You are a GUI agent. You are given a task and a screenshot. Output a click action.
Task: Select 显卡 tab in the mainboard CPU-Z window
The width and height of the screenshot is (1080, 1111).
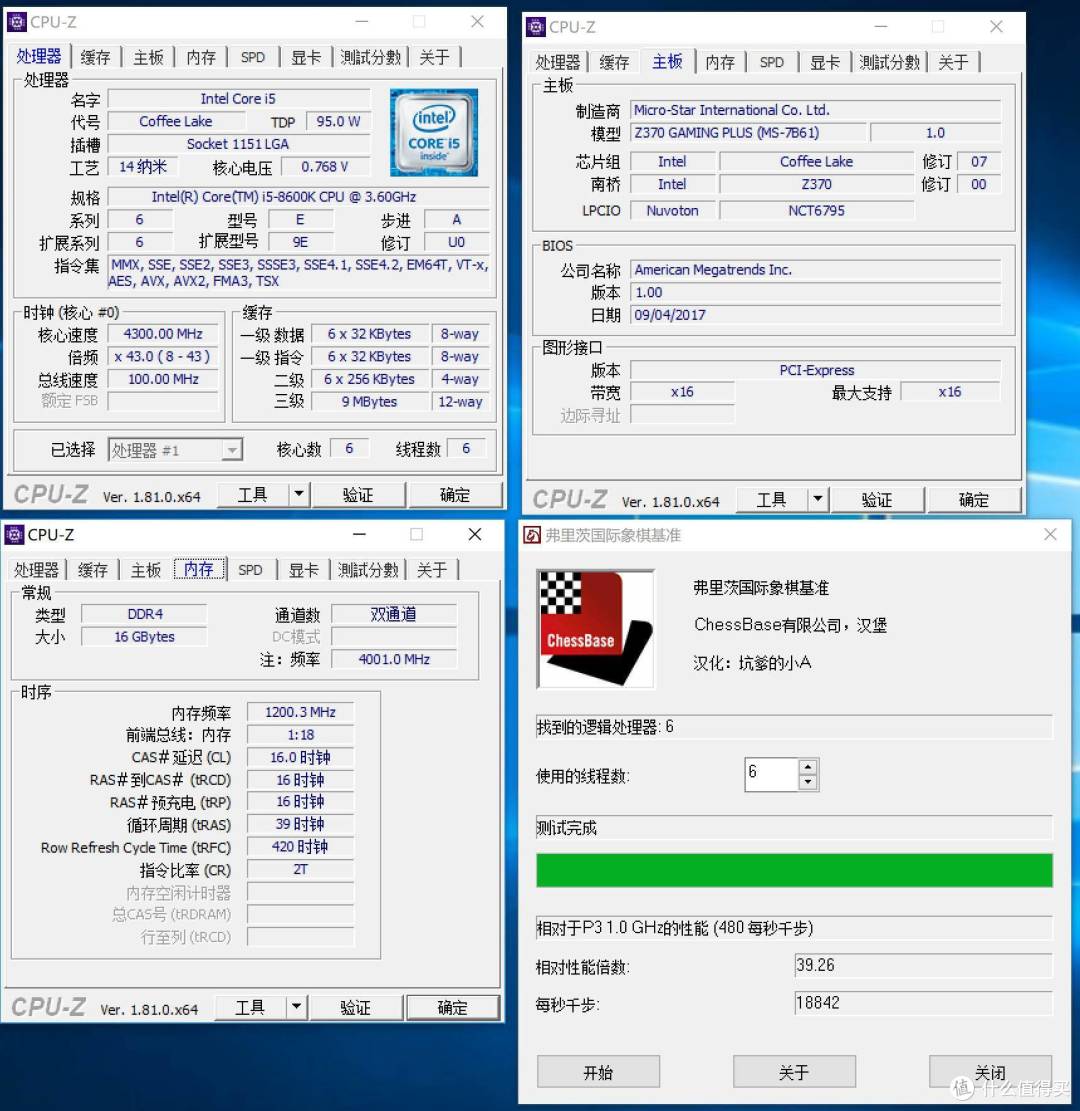825,62
